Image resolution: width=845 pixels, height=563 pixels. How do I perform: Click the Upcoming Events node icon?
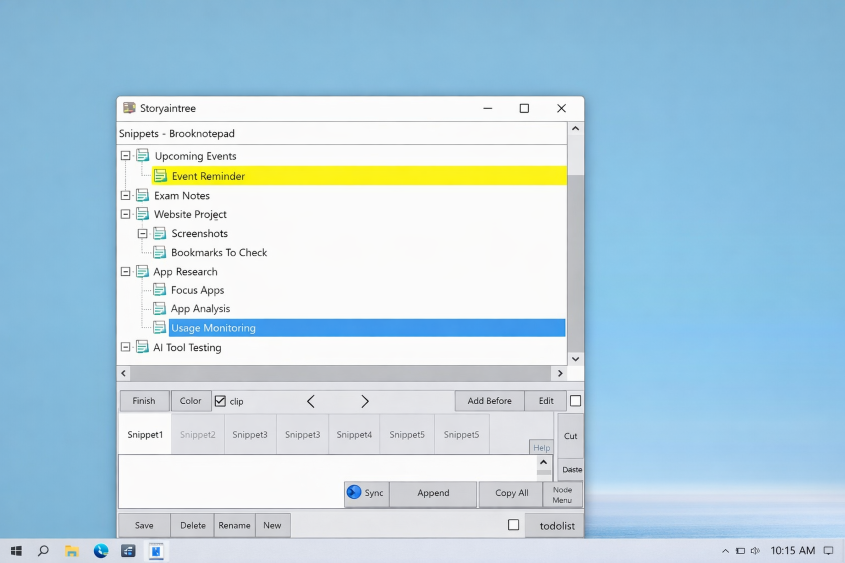[x=142, y=156]
